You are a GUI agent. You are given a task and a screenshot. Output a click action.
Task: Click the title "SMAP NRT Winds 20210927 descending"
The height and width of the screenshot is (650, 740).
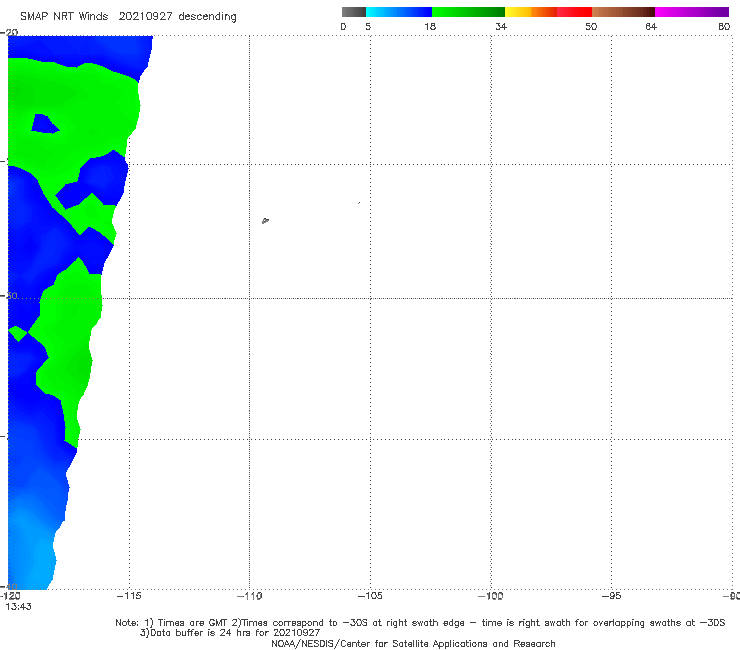coord(128,16)
